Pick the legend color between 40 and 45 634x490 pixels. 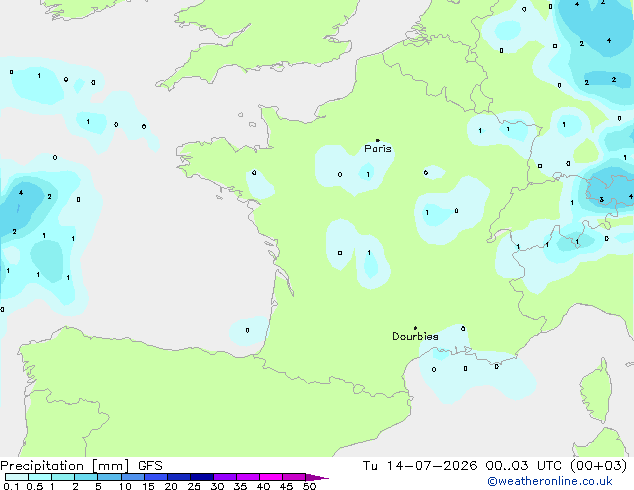(271, 477)
